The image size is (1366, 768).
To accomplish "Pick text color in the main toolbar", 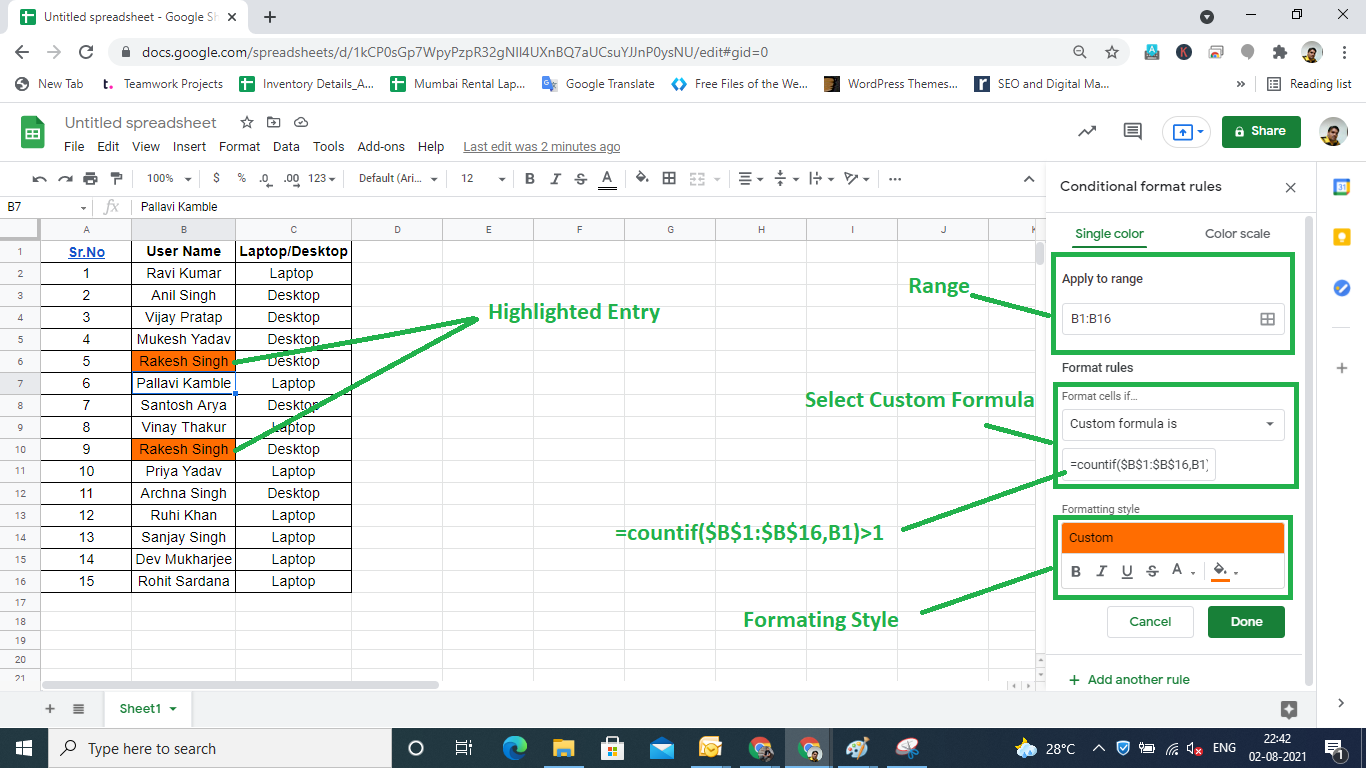I will [x=607, y=179].
